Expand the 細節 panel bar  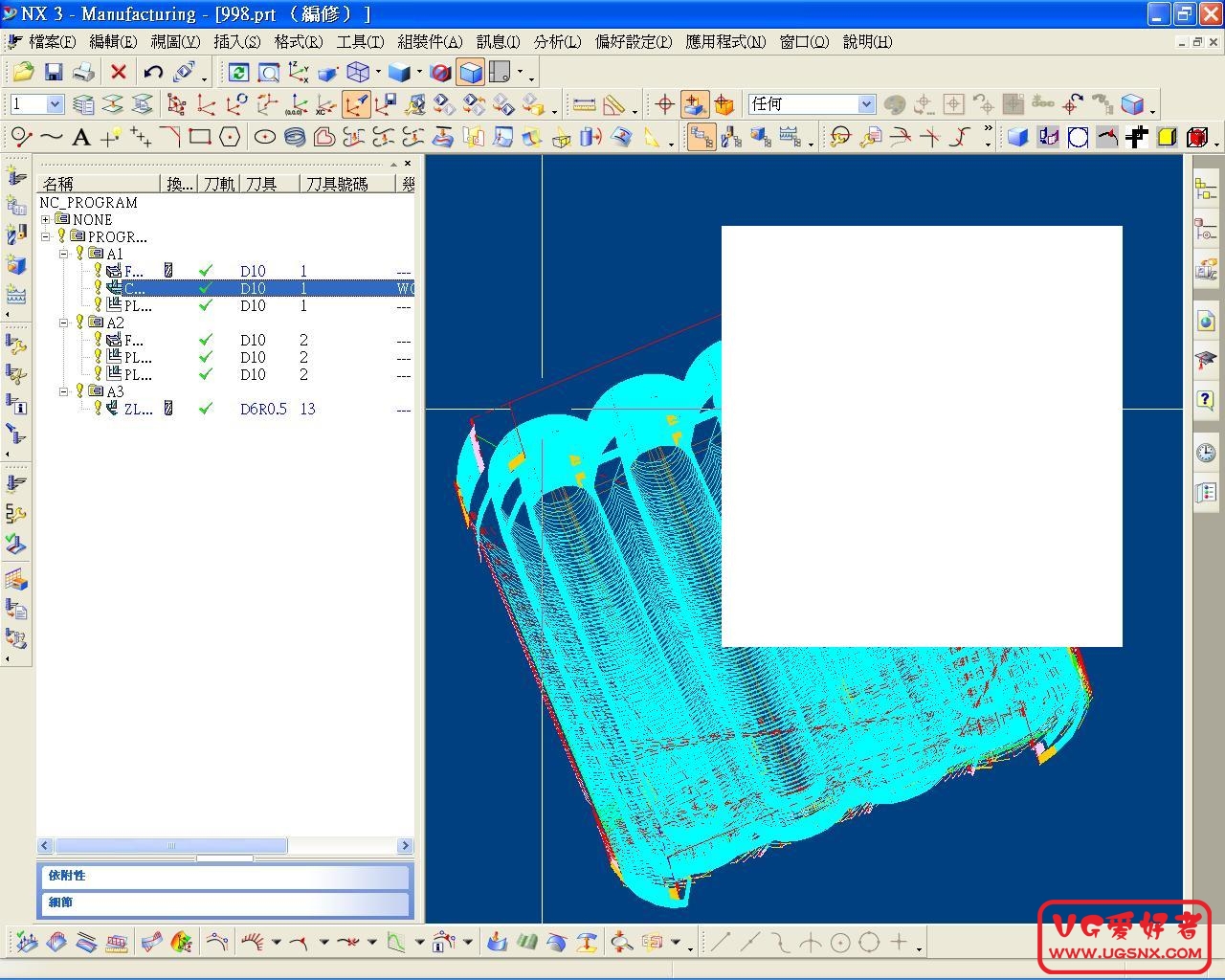[x=226, y=902]
